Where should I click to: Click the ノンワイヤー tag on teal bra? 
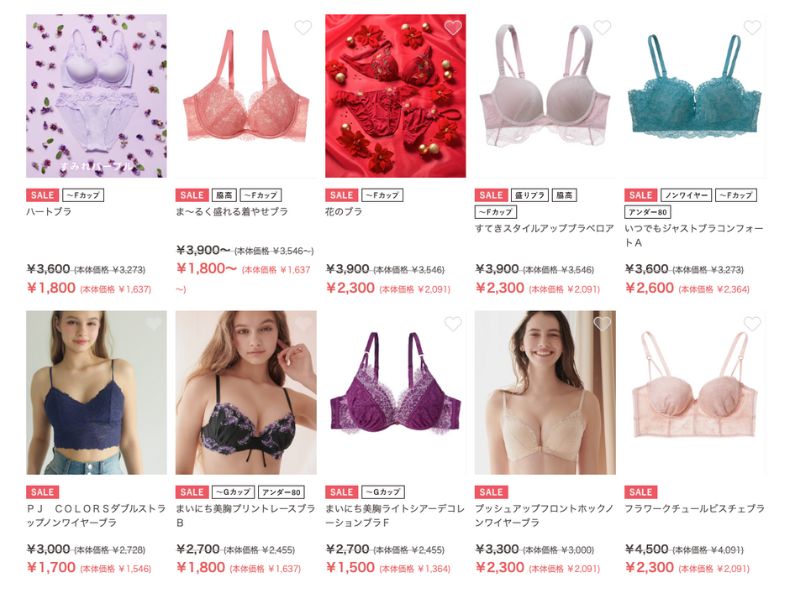pyautogui.click(x=686, y=195)
